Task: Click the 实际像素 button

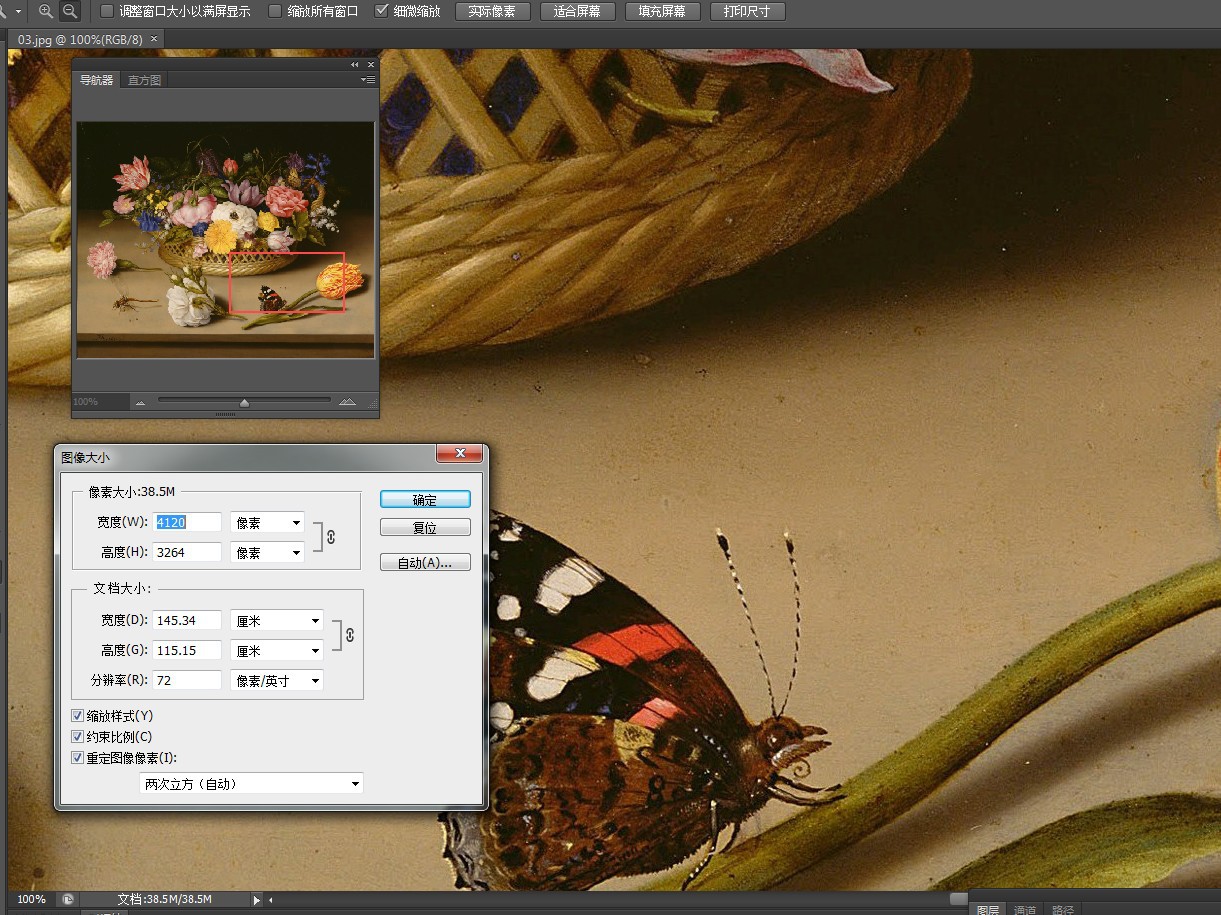Action: [492, 11]
